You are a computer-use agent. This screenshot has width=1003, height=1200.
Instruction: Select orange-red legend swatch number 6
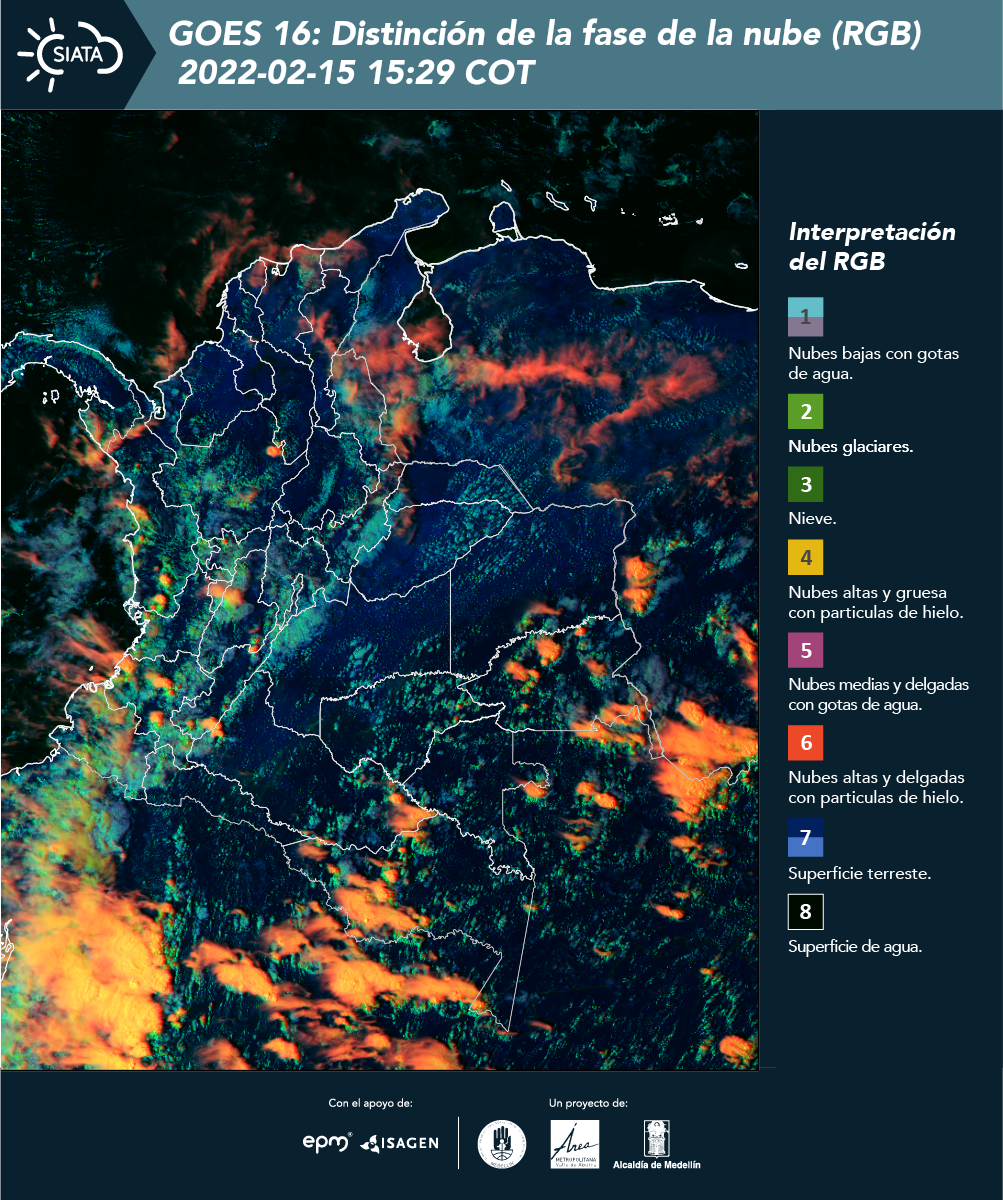click(805, 743)
